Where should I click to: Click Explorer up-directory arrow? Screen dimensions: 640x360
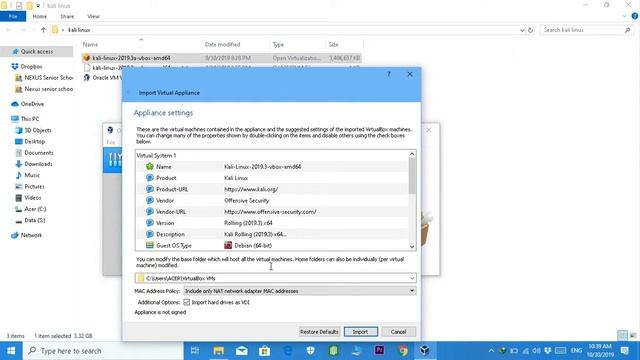[43, 30]
